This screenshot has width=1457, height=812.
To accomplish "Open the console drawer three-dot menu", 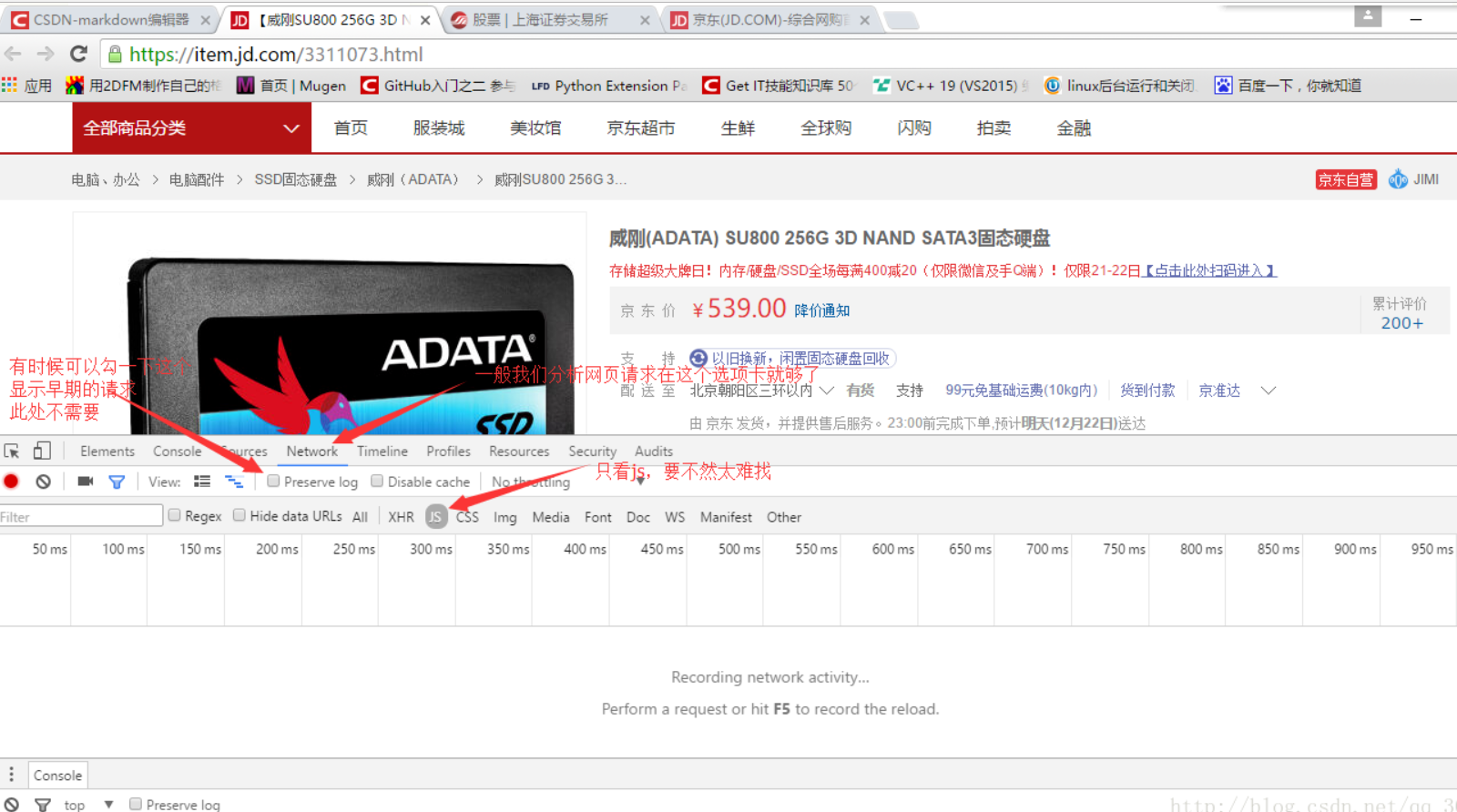I will (x=11, y=775).
